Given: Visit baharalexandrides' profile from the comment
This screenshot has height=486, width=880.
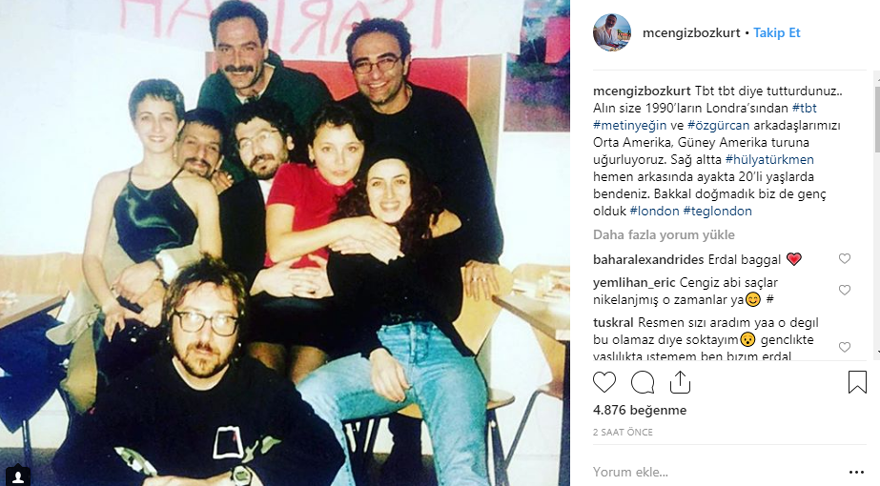Looking at the screenshot, I should (648, 259).
